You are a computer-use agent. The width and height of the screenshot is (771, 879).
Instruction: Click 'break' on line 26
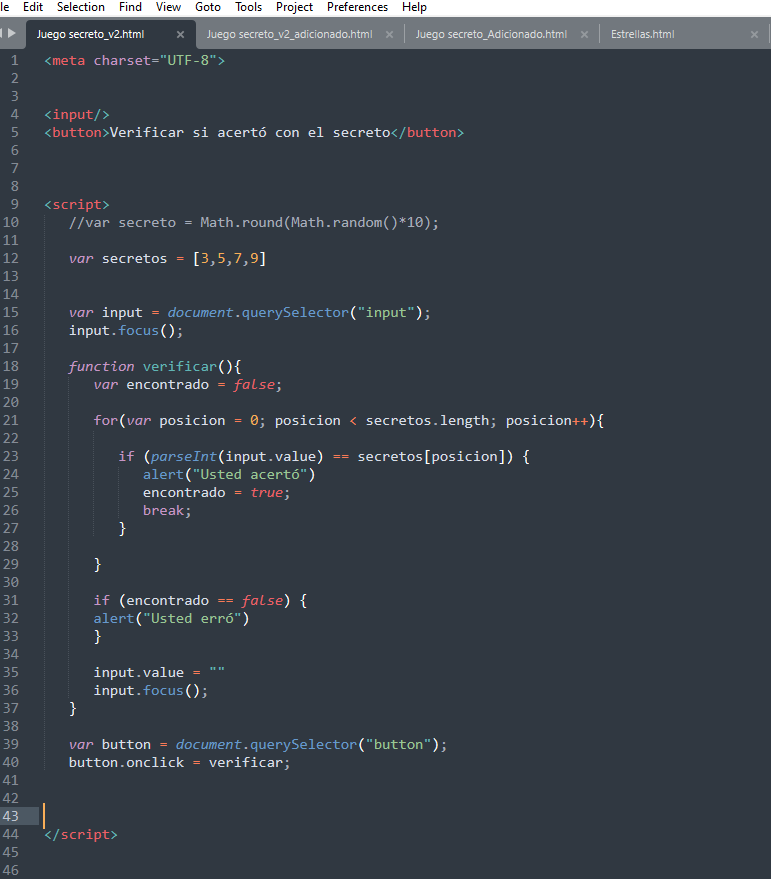(163, 511)
